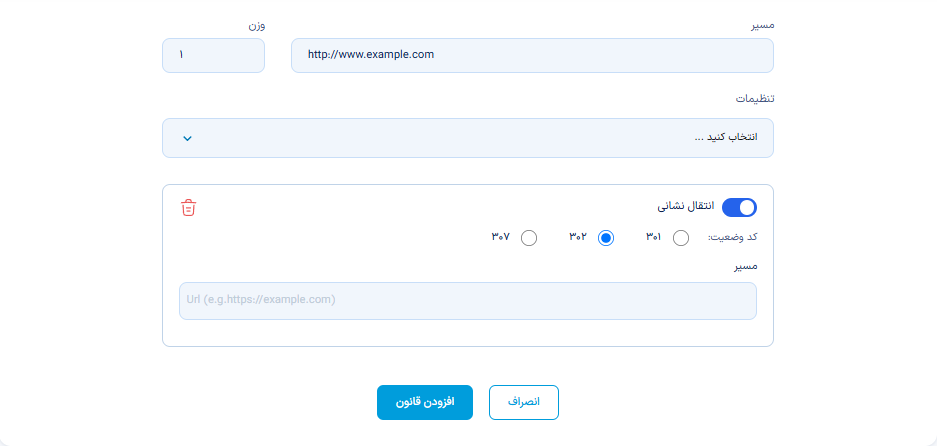Focus the path field containing http://www.example.com
Image resolution: width=937 pixels, height=446 pixels.
click(x=532, y=56)
